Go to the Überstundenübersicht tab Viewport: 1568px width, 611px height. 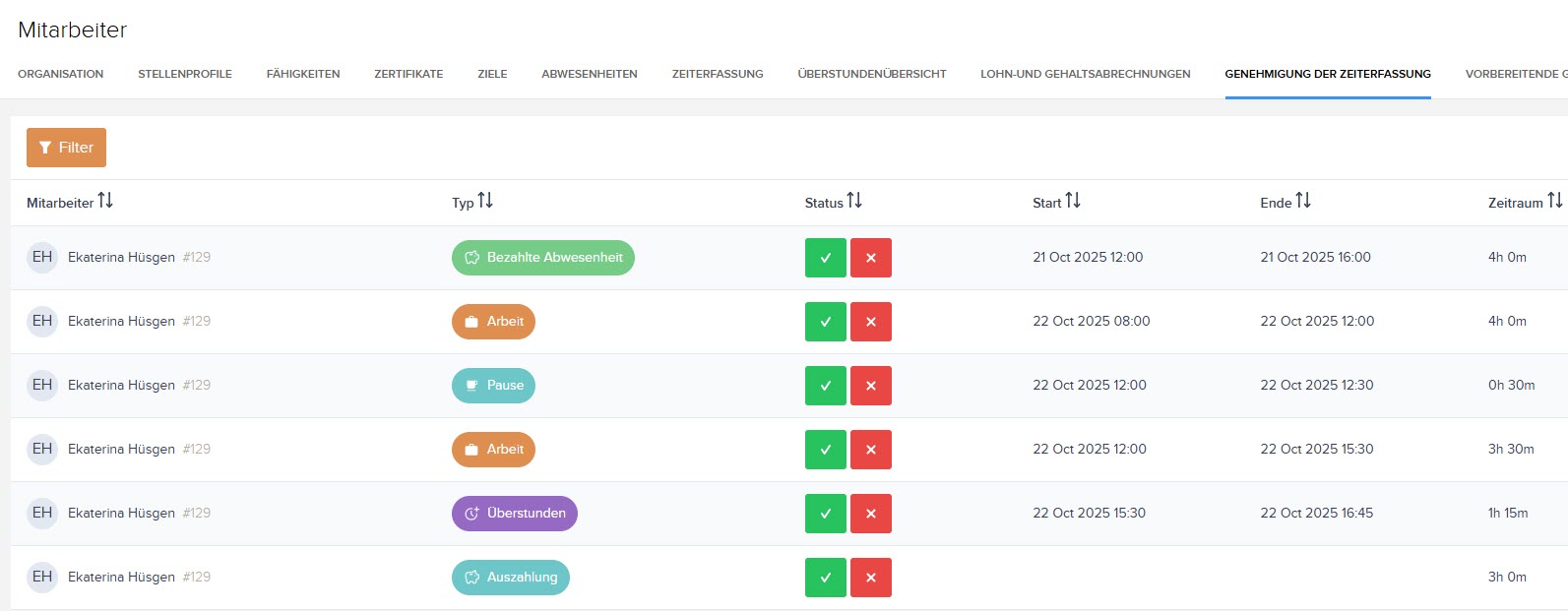[871, 74]
